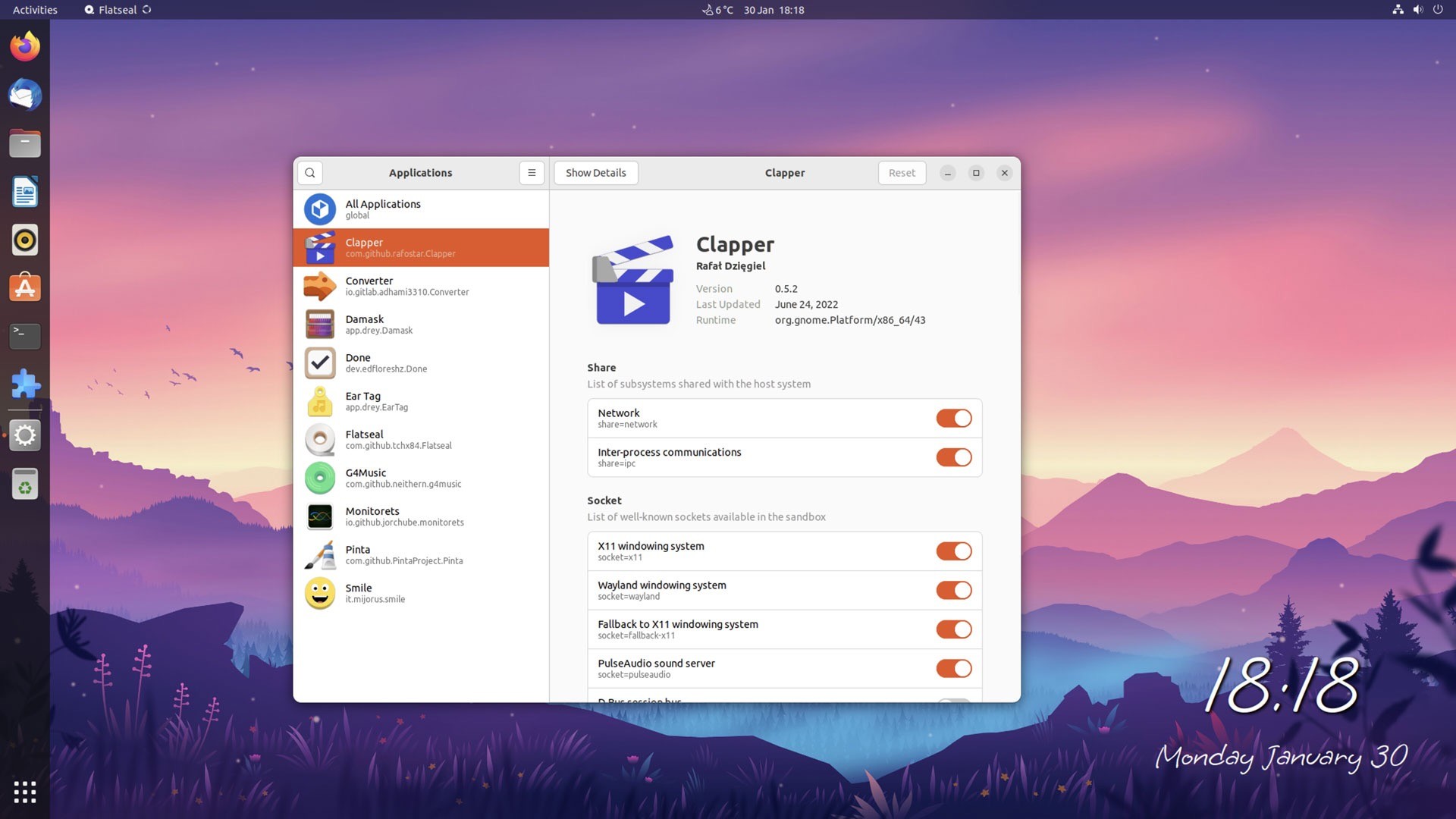Click Show Details tab

coord(596,172)
